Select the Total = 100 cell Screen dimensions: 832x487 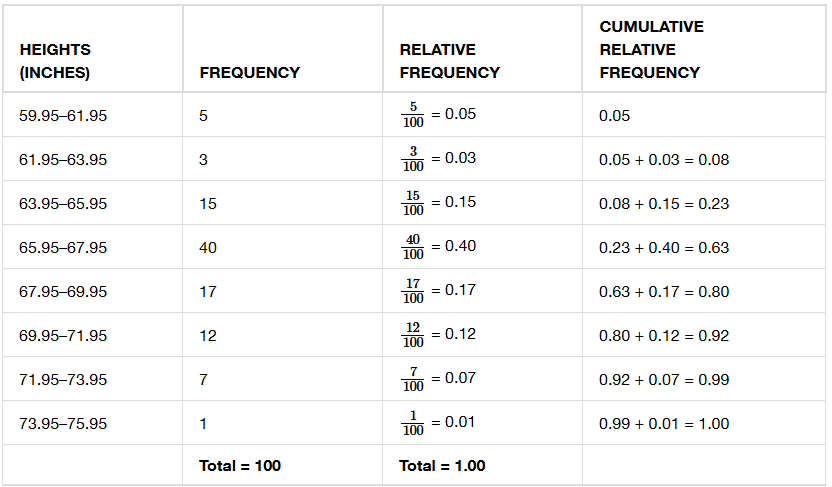[x=240, y=466]
